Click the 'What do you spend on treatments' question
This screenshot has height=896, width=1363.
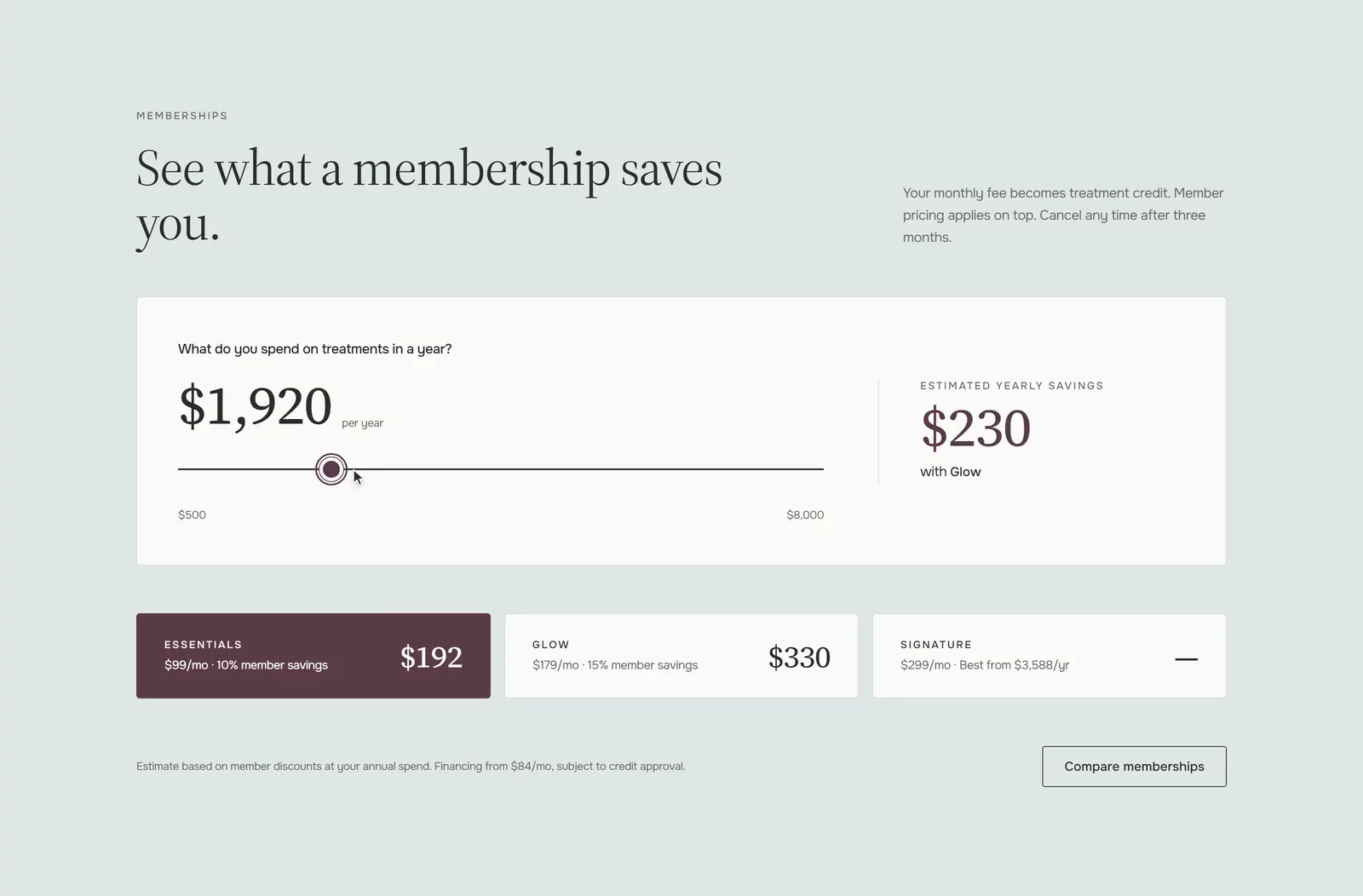315,349
